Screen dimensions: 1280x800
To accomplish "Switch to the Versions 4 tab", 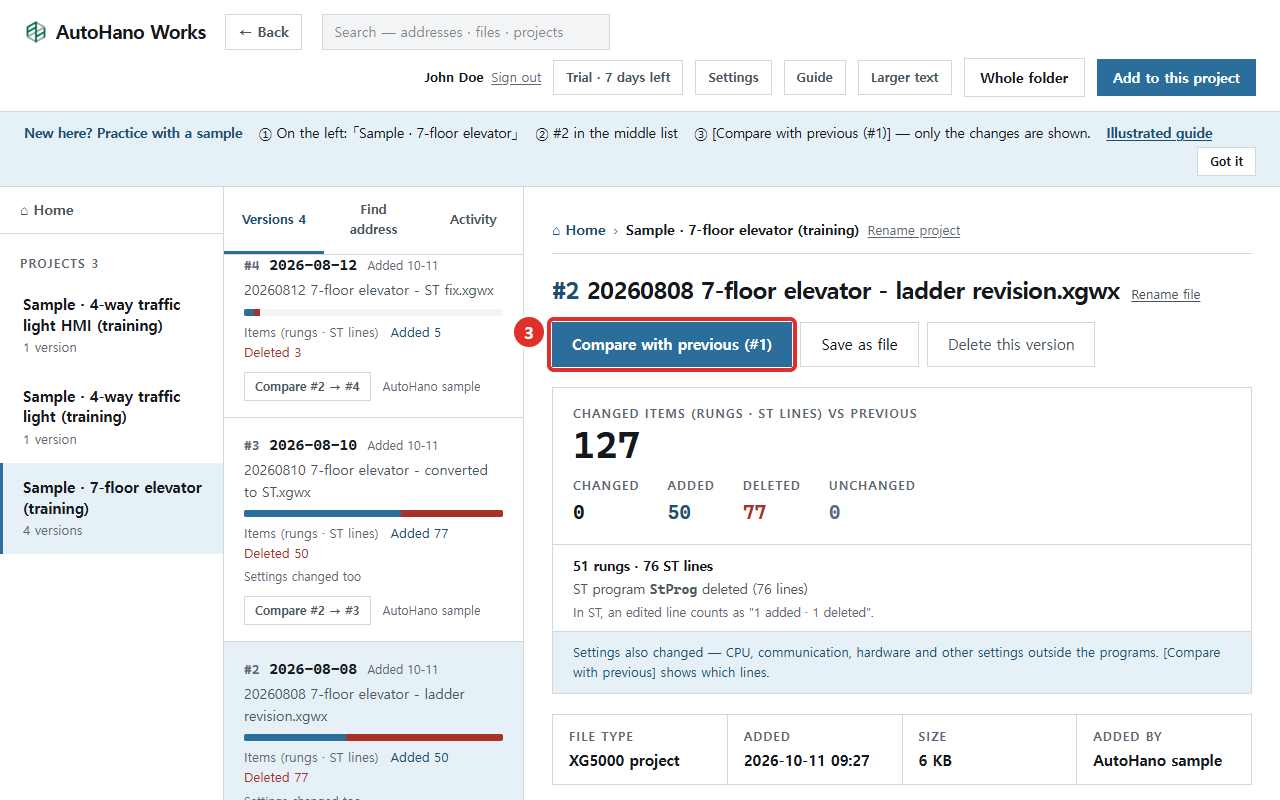I will click(x=274, y=220).
